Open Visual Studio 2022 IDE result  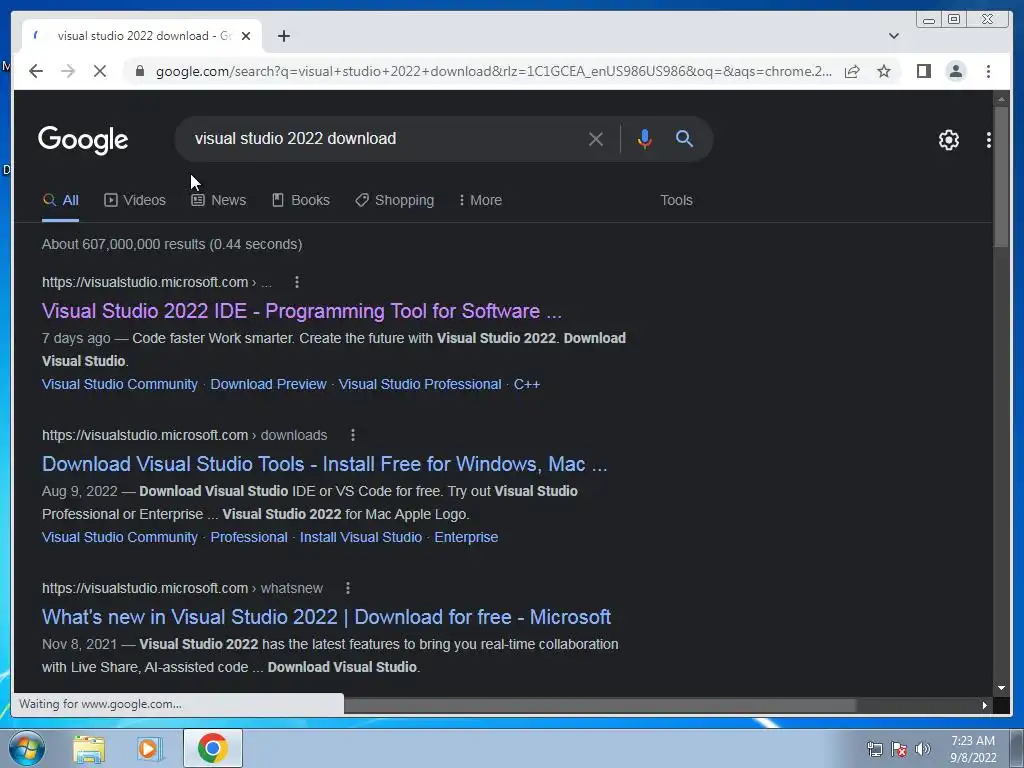click(302, 311)
